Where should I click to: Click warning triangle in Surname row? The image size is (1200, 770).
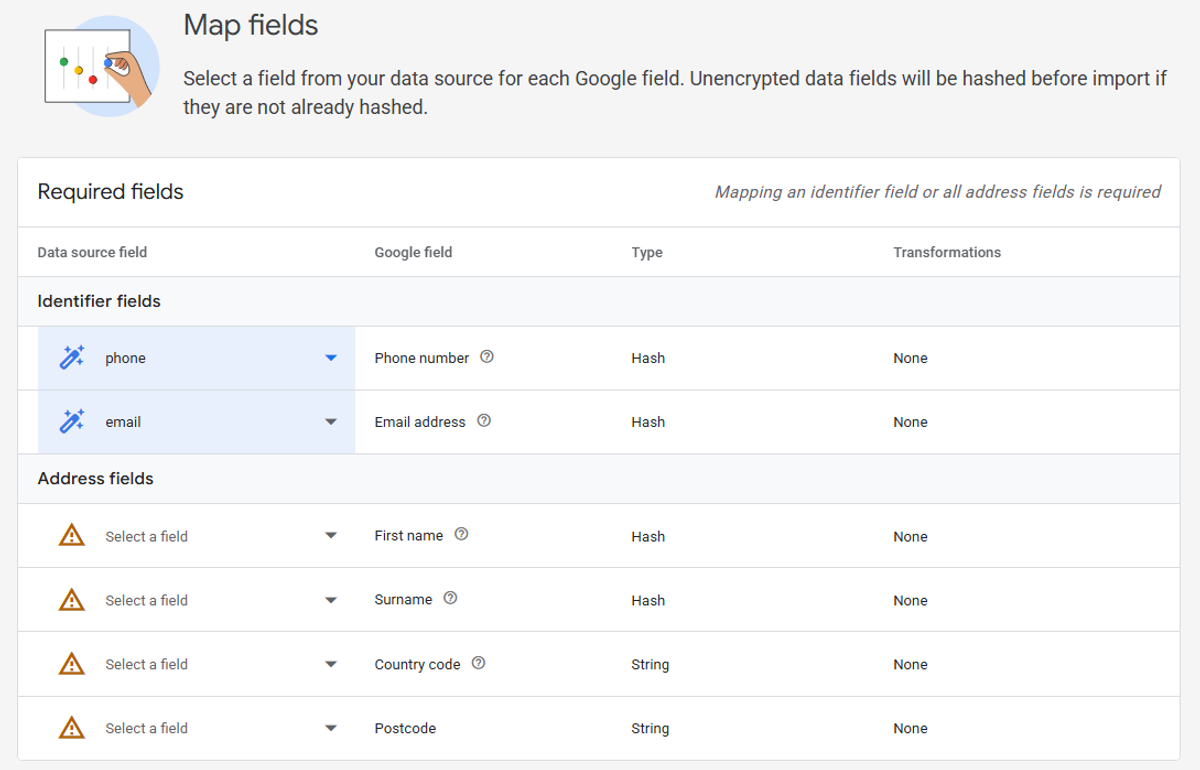click(x=71, y=600)
